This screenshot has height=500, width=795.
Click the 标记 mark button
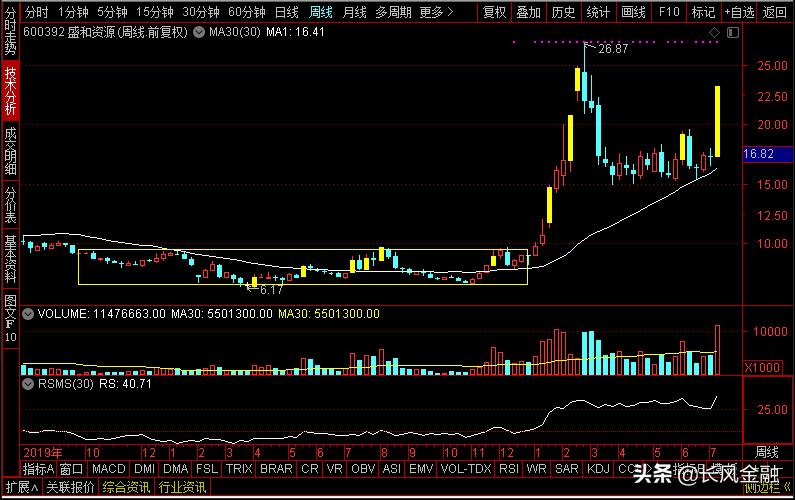tap(703, 12)
